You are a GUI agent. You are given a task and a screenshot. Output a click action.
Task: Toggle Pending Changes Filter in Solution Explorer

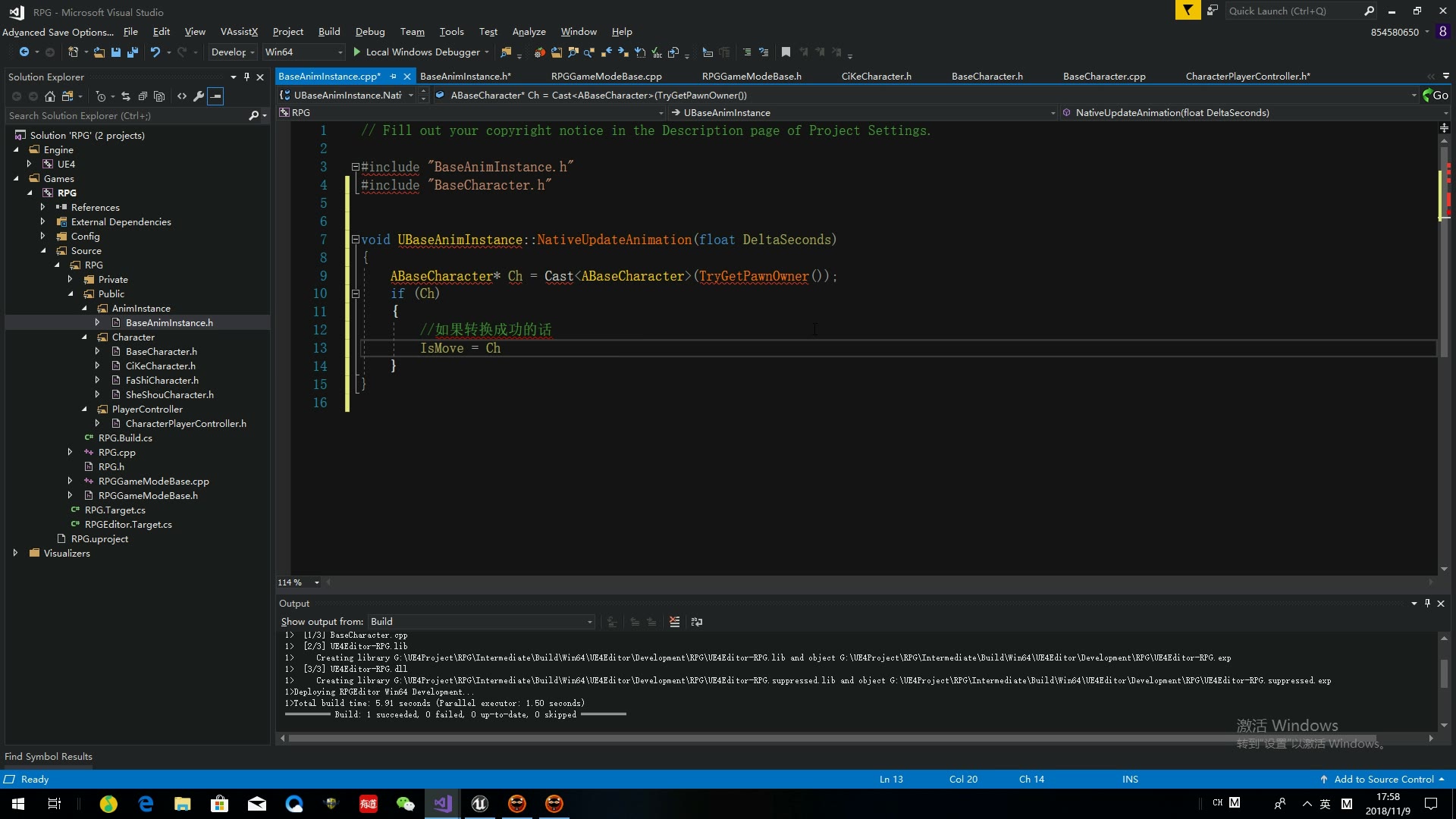(102, 96)
